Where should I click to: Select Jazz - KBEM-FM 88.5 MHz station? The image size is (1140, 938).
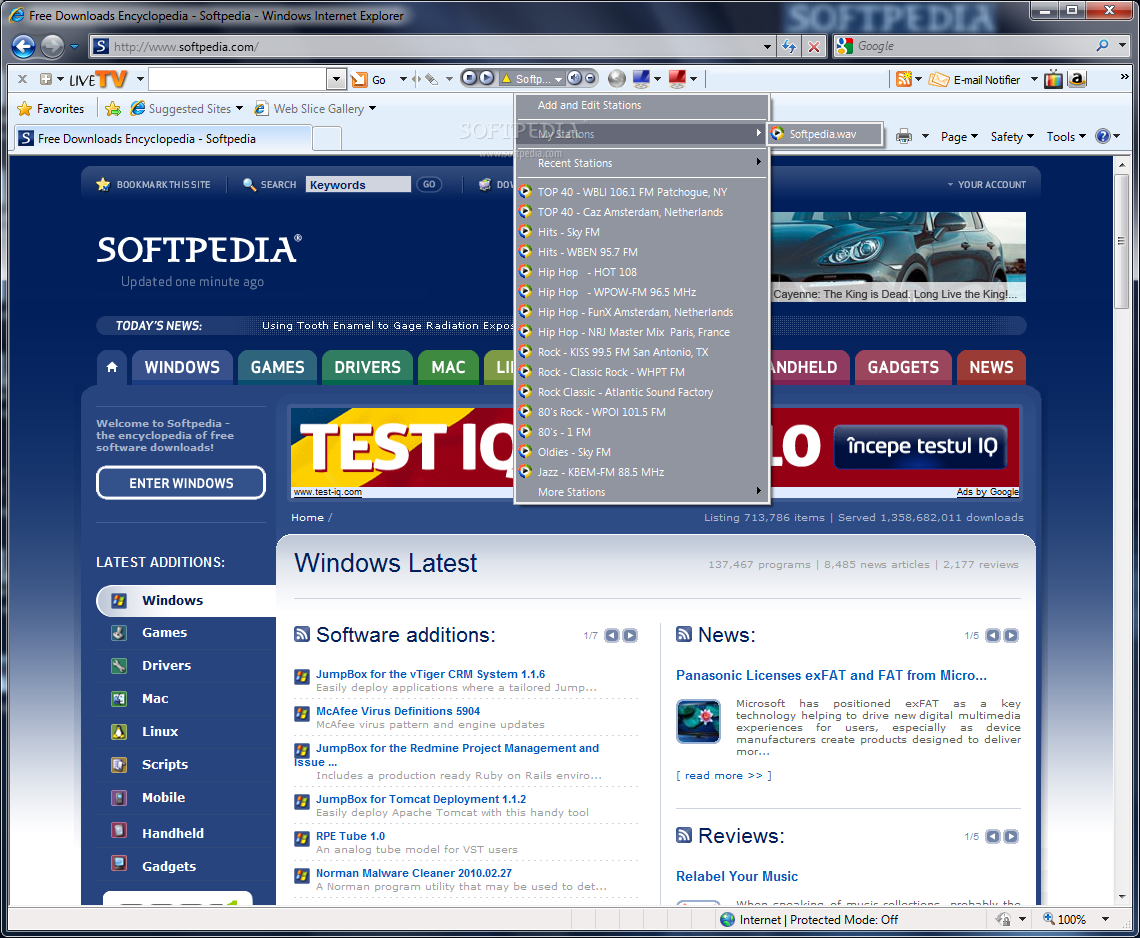click(x=641, y=472)
